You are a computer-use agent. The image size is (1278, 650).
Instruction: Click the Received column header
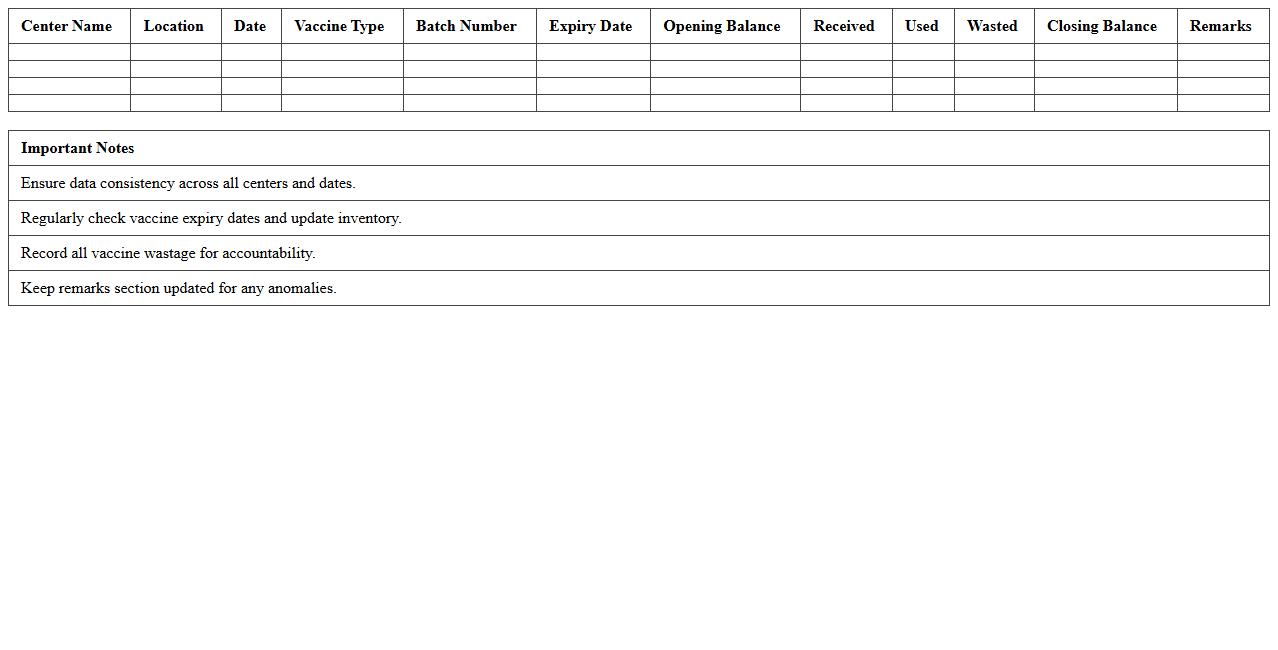pyautogui.click(x=844, y=26)
